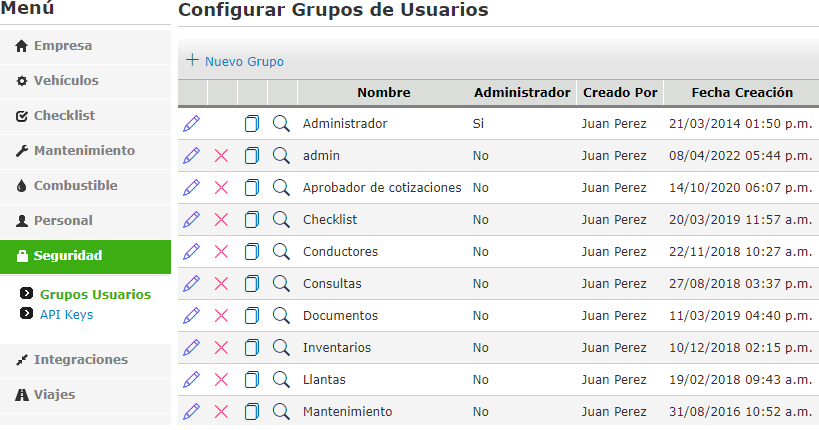Screen dimensions: 819x430
Task: View the Llantas group details
Action: point(281,380)
